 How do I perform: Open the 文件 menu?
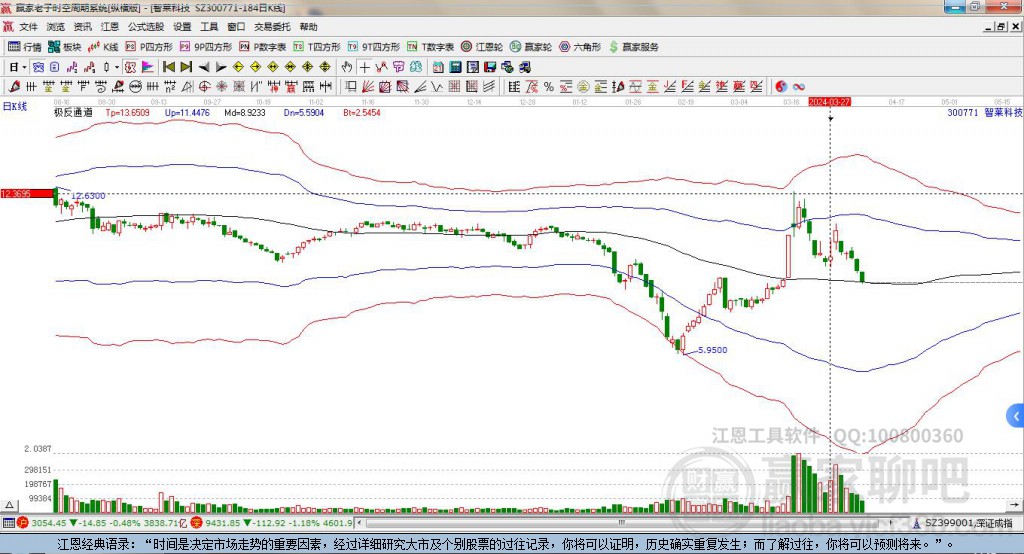[29, 27]
